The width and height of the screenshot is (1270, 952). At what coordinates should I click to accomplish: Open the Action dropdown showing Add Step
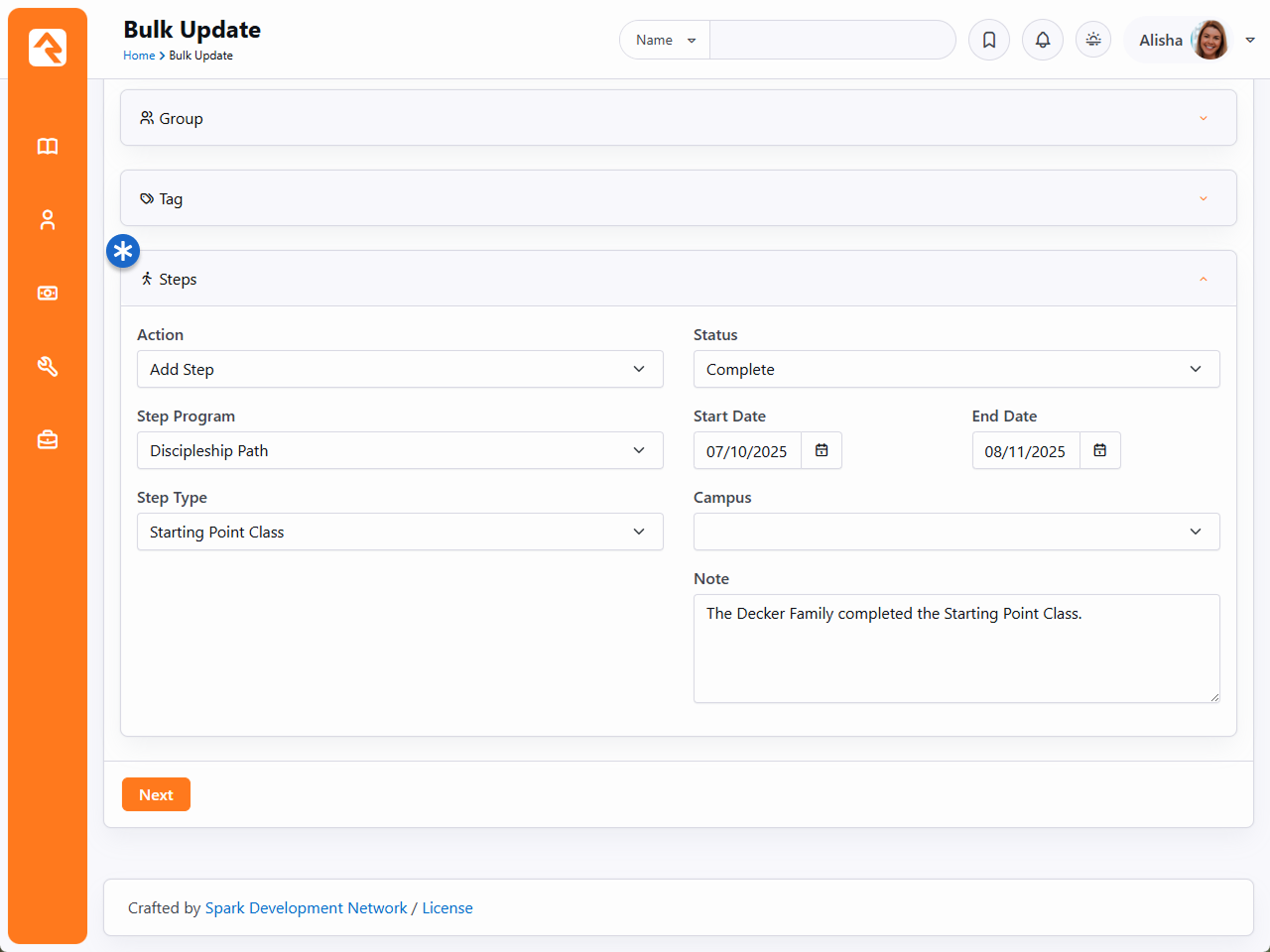coord(399,369)
